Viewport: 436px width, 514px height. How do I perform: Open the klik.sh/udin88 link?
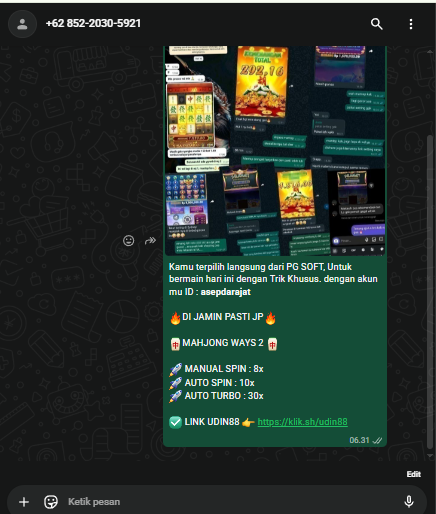pos(302,422)
